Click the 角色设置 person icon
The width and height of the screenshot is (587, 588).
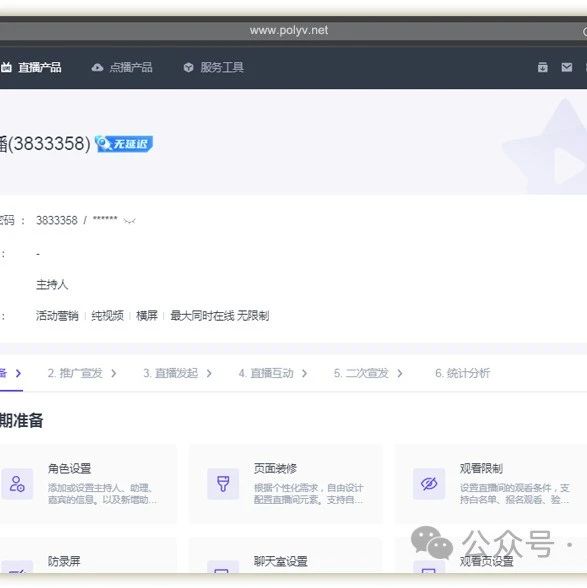click(17, 484)
